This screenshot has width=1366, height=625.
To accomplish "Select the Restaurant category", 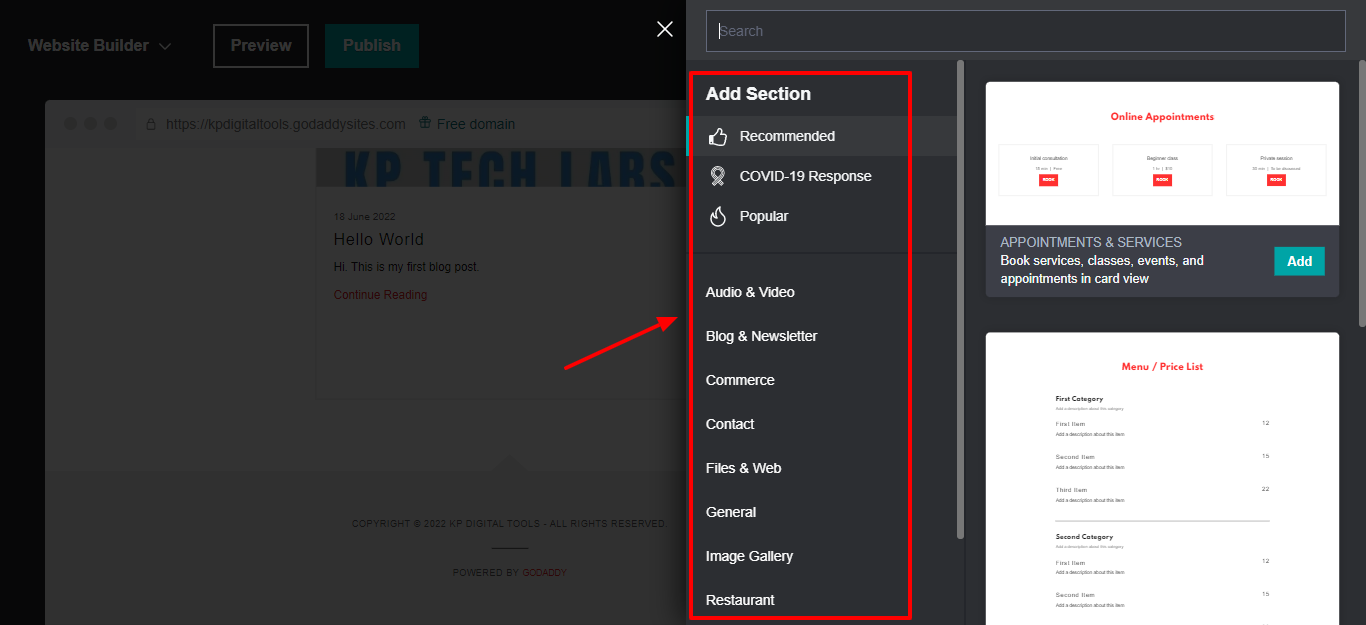I will [x=740, y=600].
